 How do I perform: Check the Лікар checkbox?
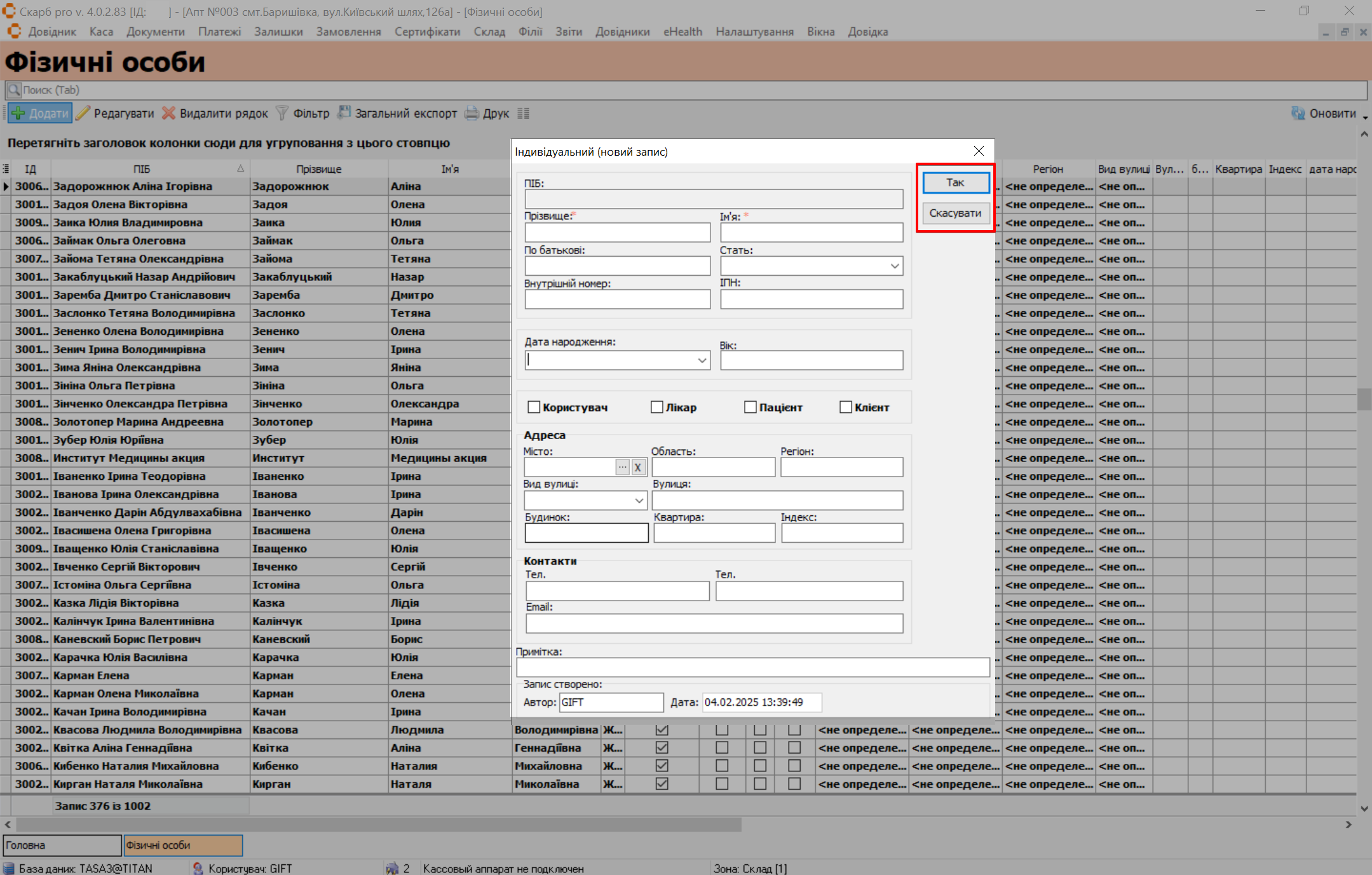[x=657, y=407]
